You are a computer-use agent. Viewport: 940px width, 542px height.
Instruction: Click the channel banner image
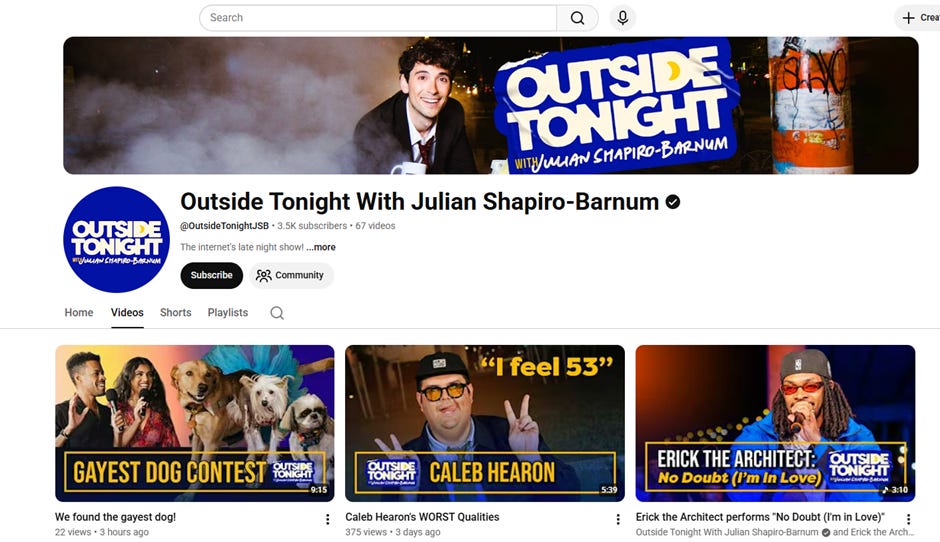click(x=490, y=106)
